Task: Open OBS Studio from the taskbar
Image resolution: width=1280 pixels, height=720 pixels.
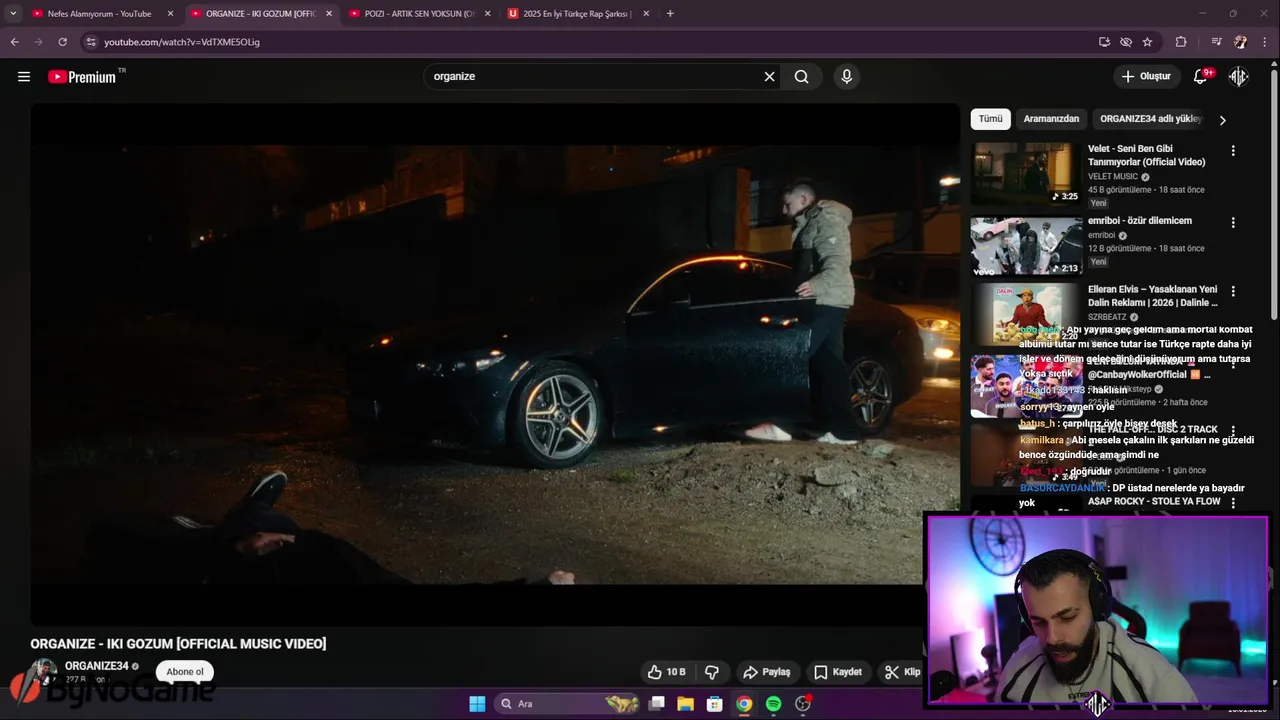Action: tap(802, 704)
